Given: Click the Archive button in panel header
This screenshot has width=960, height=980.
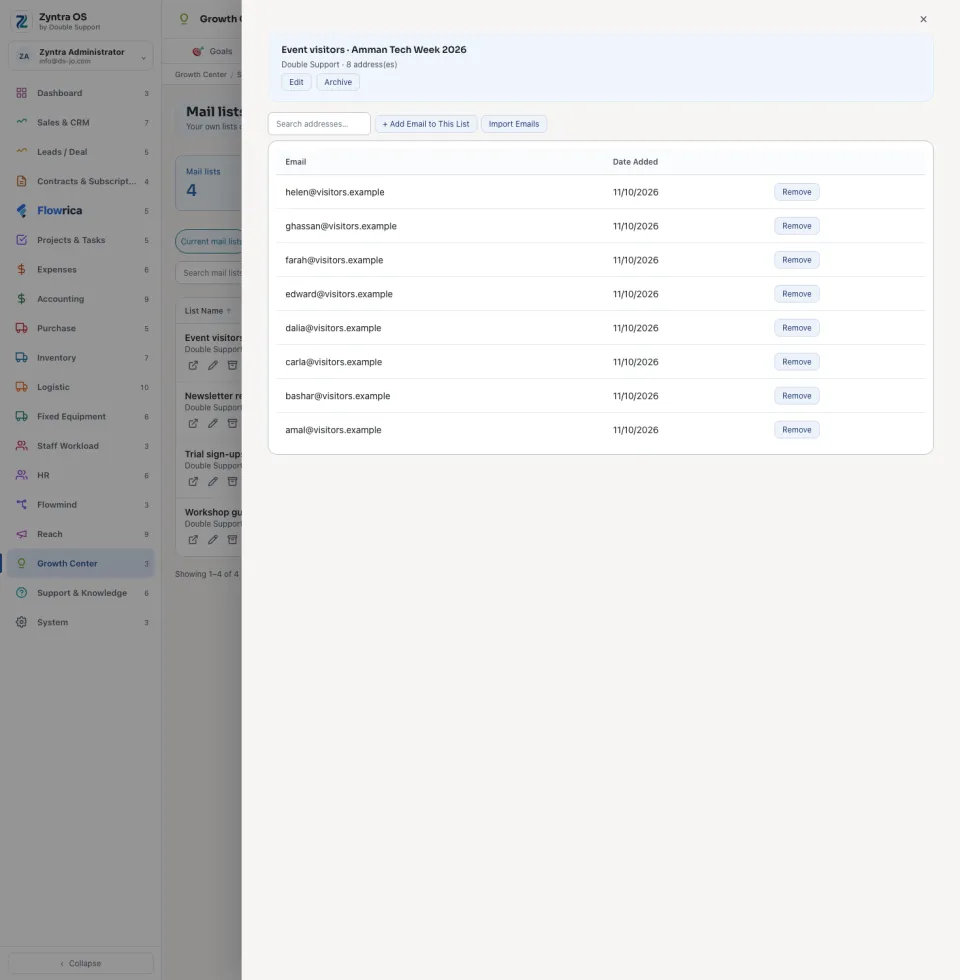Looking at the screenshot, I should click(x=338, y=82).
